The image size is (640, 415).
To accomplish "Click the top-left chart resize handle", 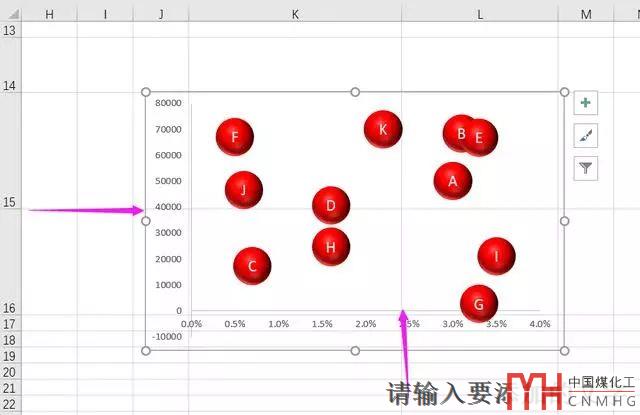I will [146, 92].
